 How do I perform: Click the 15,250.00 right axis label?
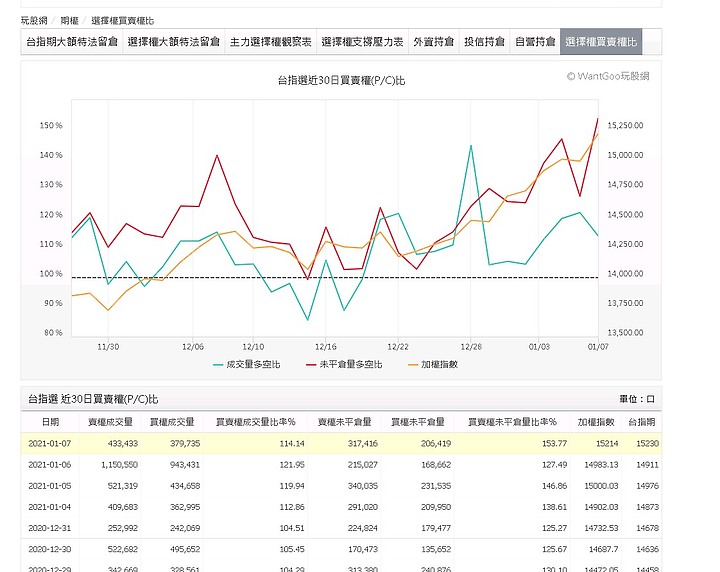(x=625, y=125)
